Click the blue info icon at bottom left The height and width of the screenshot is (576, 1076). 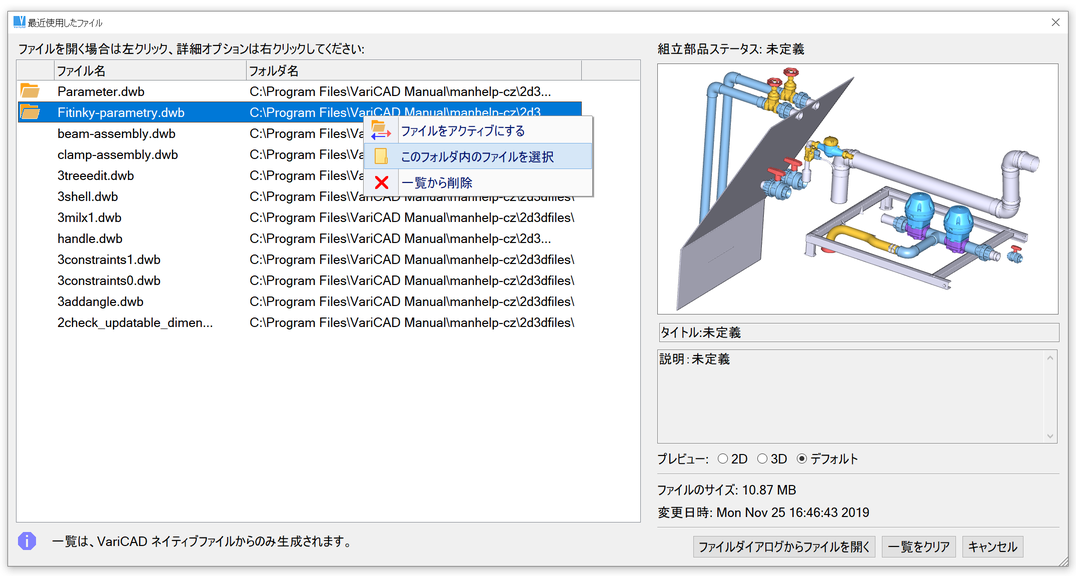pos(27,541)
